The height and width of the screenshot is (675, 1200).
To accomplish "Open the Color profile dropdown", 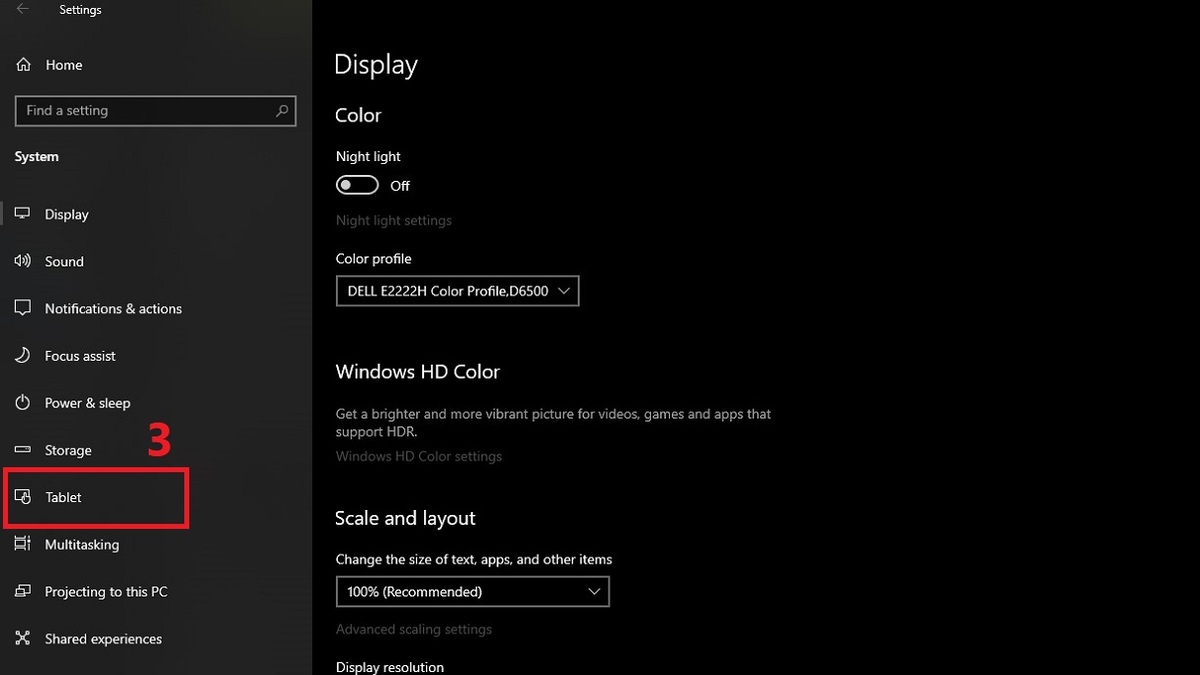I will (457, 291).
